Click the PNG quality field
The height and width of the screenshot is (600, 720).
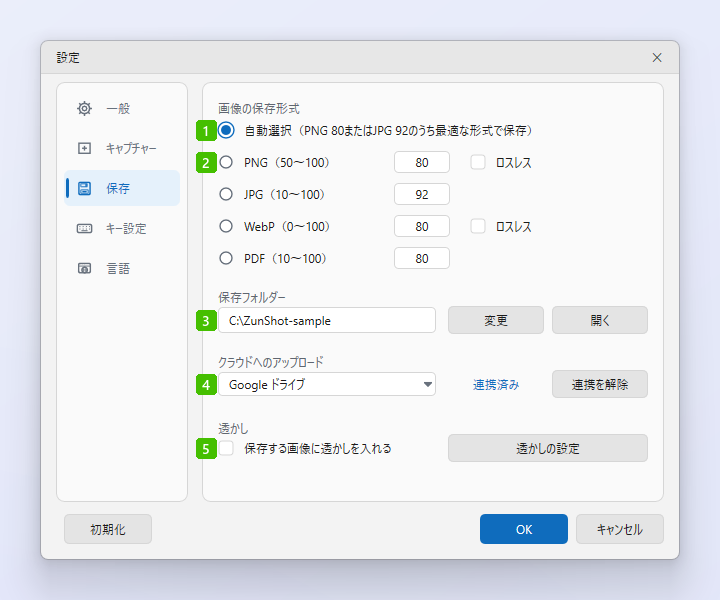click(422, 162)
